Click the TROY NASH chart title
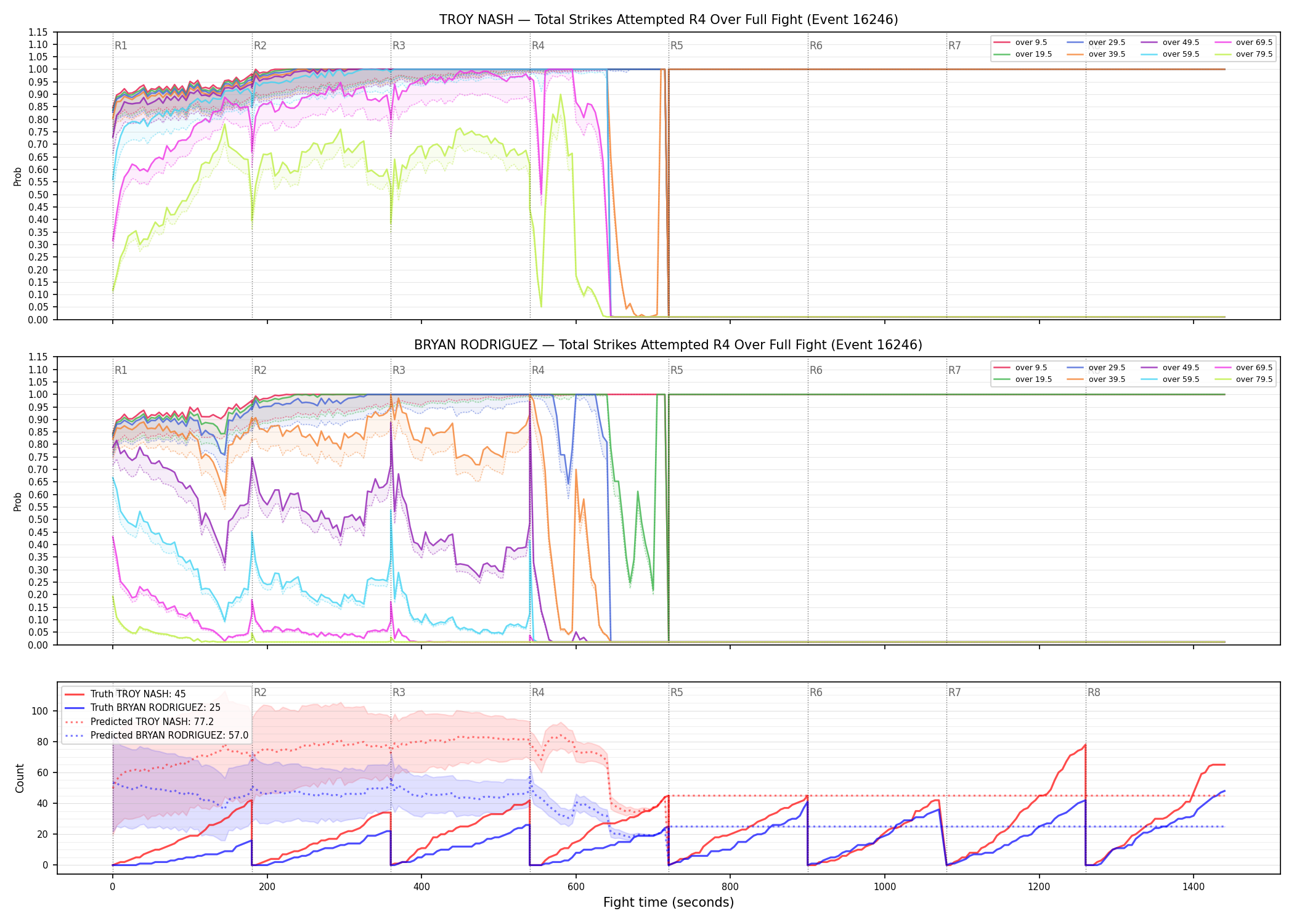Screen dimensions: 1294x924 [669, 20]
